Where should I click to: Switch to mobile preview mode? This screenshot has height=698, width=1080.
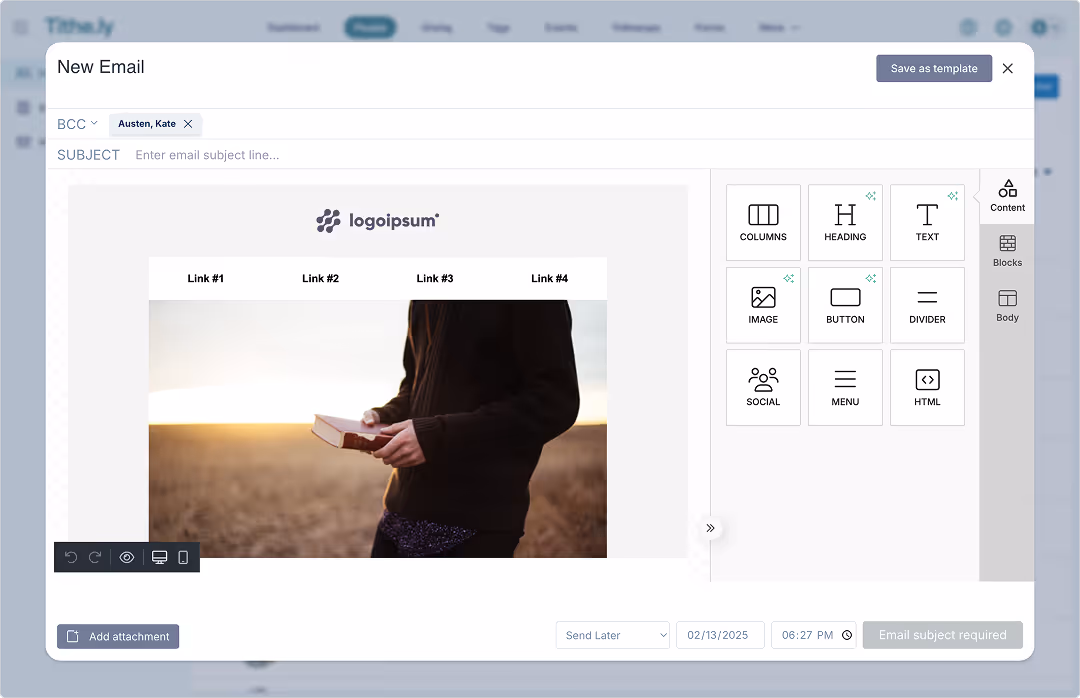(183, 557)
